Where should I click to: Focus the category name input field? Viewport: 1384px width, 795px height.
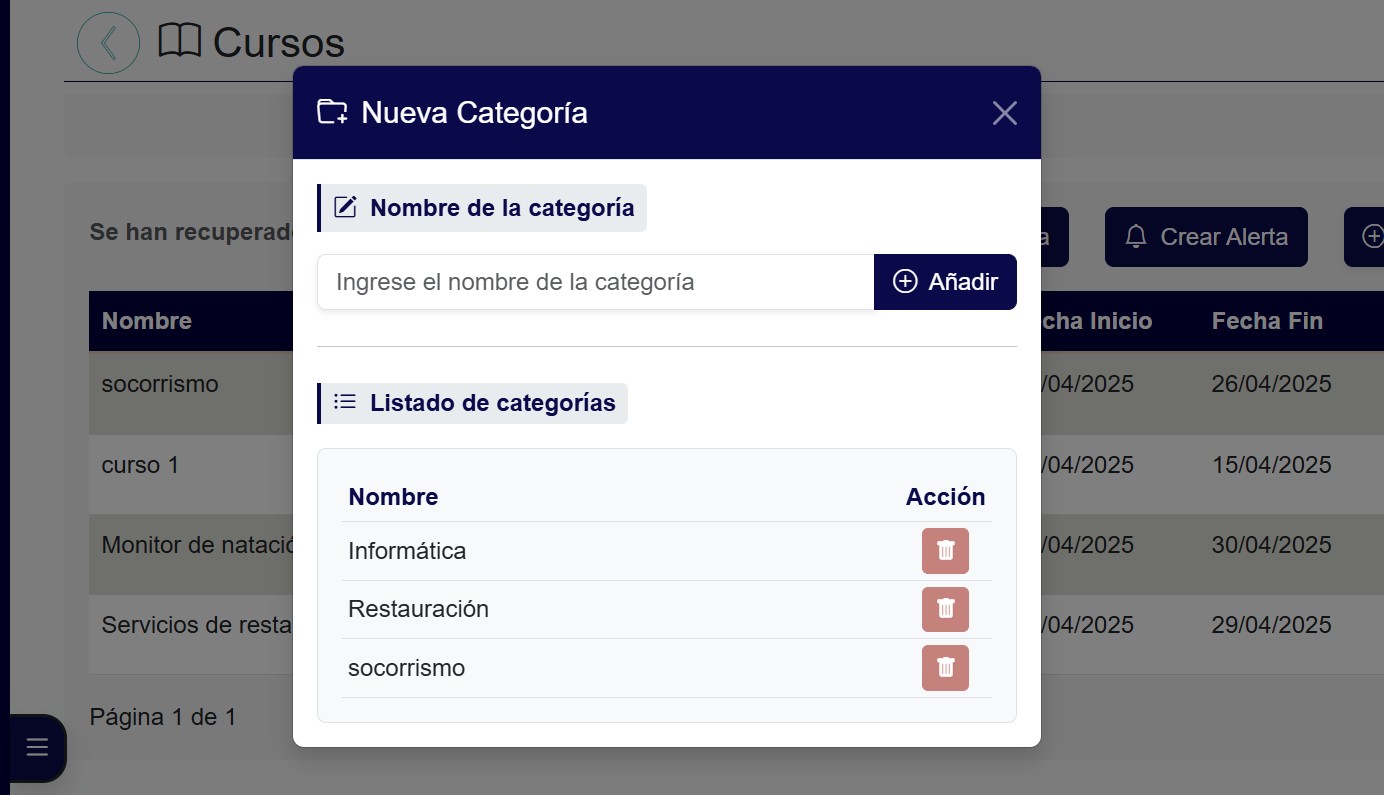[595, 282]
